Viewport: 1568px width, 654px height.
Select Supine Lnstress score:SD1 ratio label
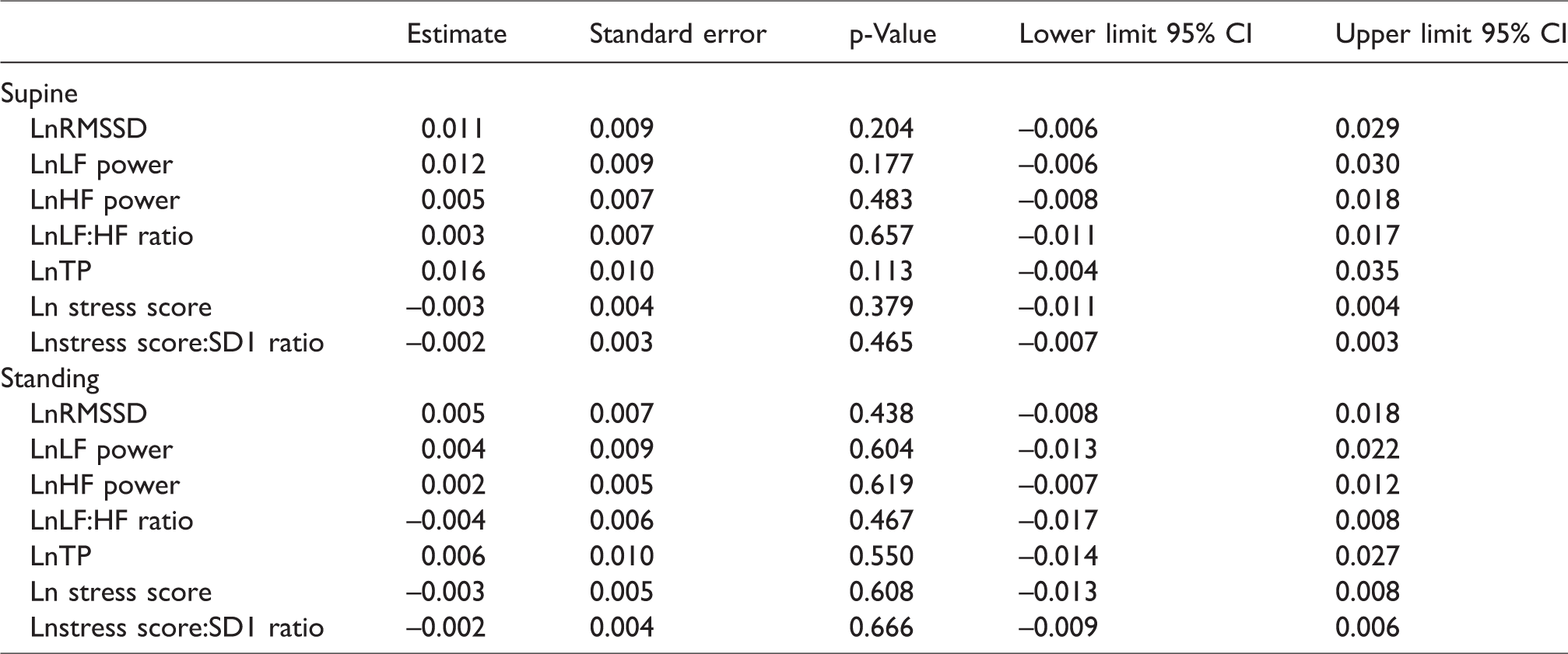177,342
